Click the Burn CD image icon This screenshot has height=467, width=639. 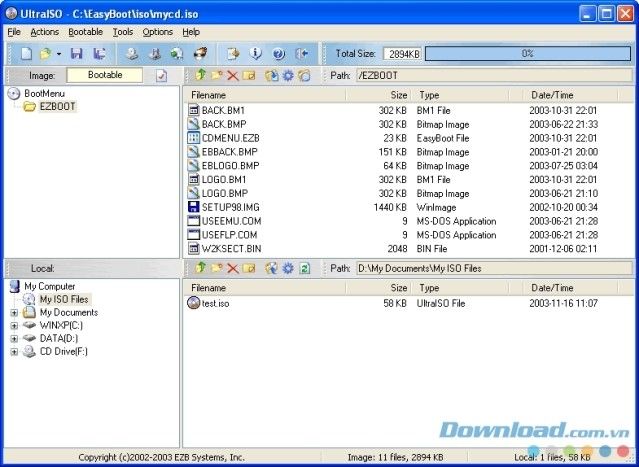[x=200, y=53]
